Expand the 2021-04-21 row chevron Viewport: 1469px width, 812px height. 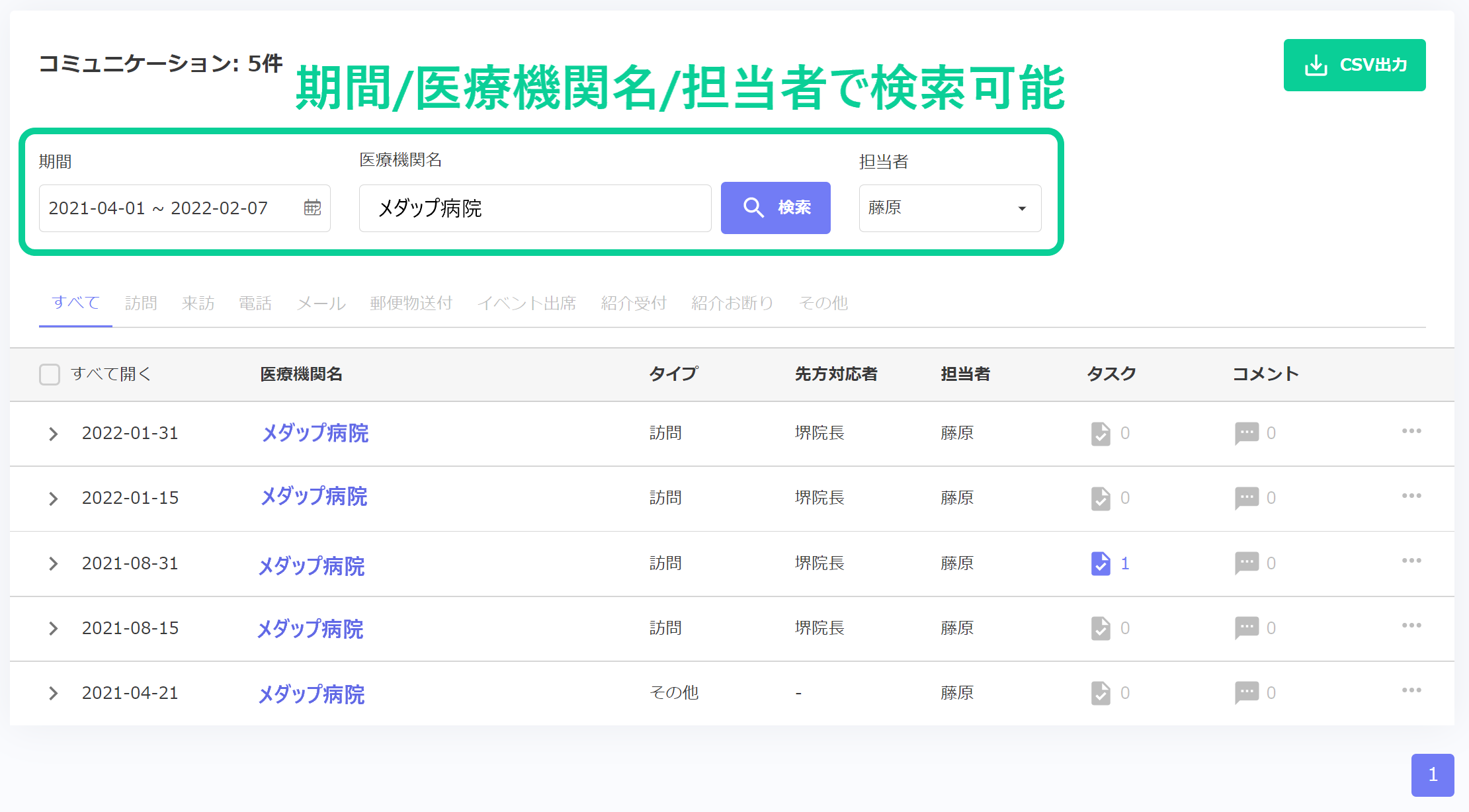tap(54, 693)
